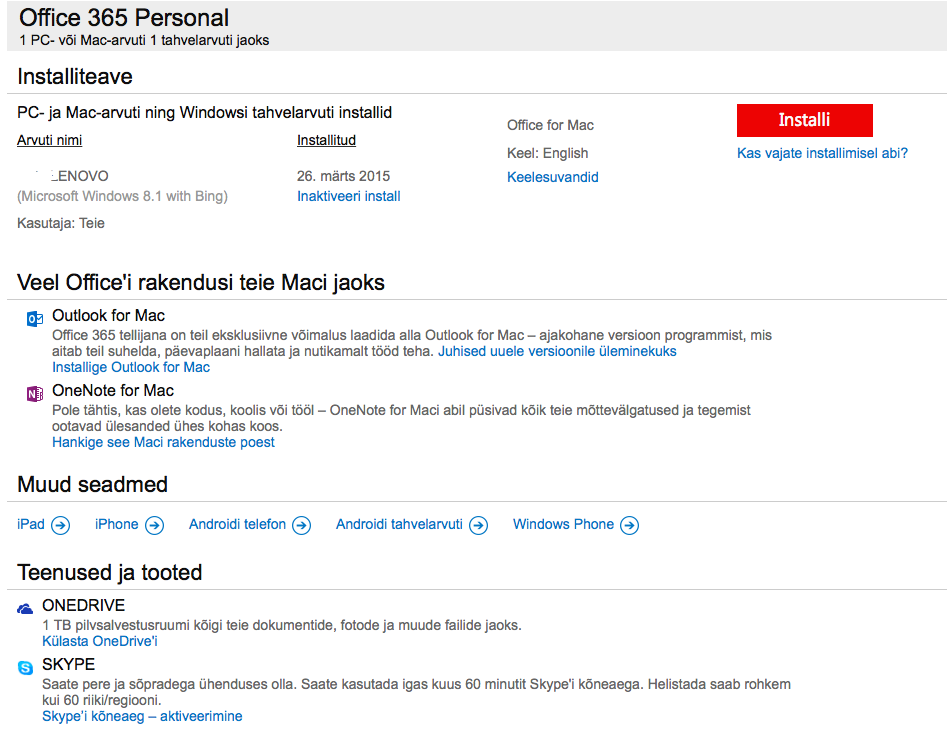Click the Outlook for Mac icon
The height and width of the screenshot is (729, 949).
click(x=35, y=319)
